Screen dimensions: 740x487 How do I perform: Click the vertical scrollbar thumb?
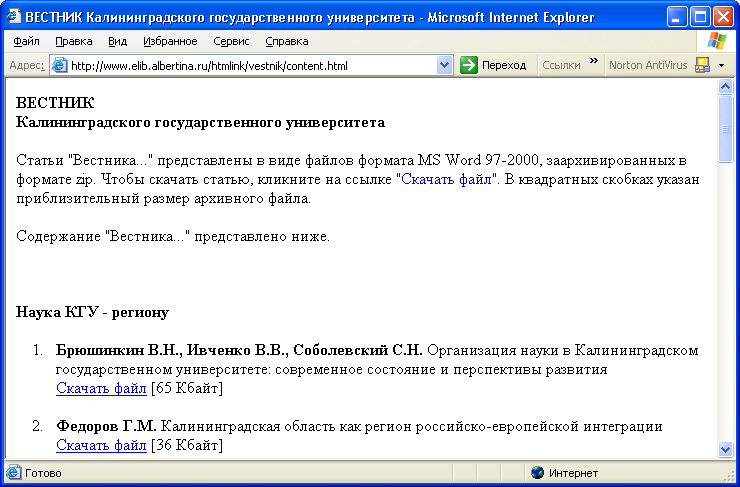pos(725,129)
